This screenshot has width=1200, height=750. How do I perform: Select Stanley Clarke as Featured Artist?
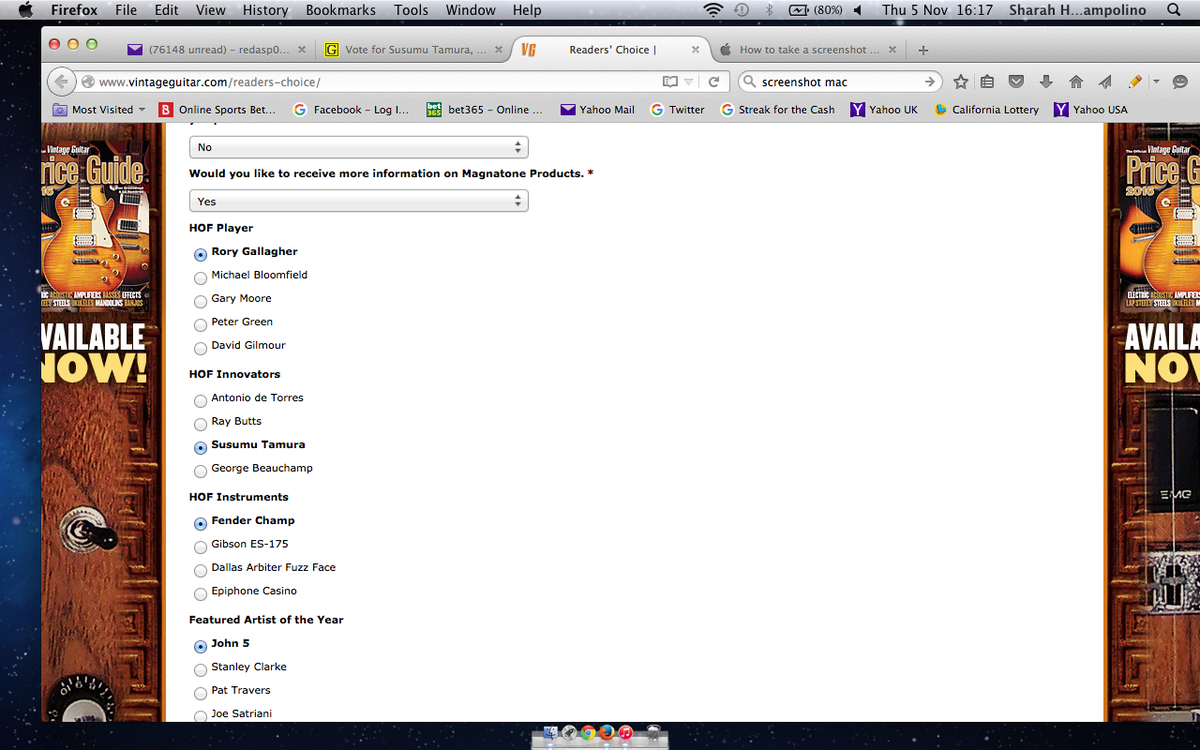click(x=201, y=669)
